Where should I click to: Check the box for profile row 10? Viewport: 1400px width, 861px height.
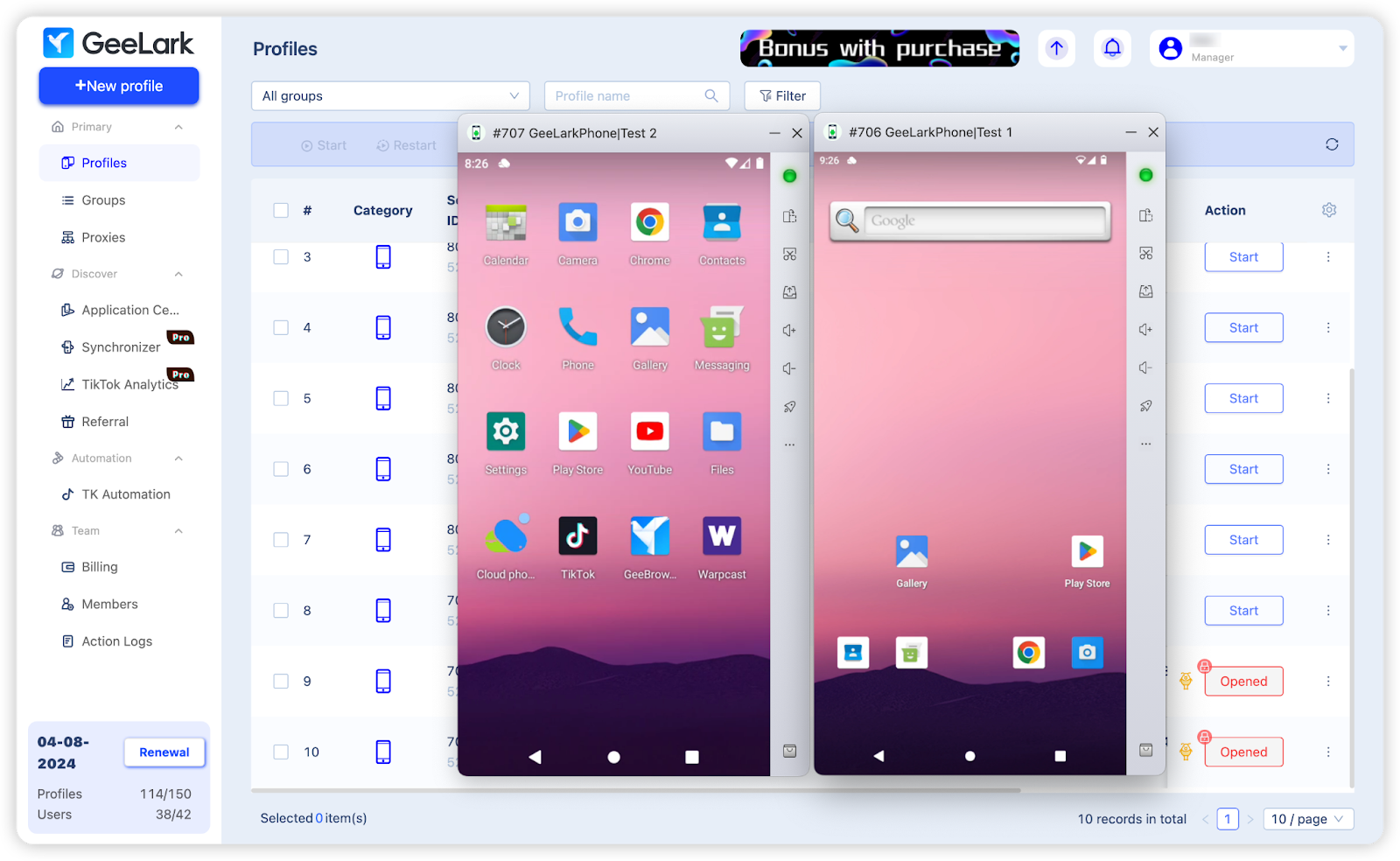tap(281, 752)
